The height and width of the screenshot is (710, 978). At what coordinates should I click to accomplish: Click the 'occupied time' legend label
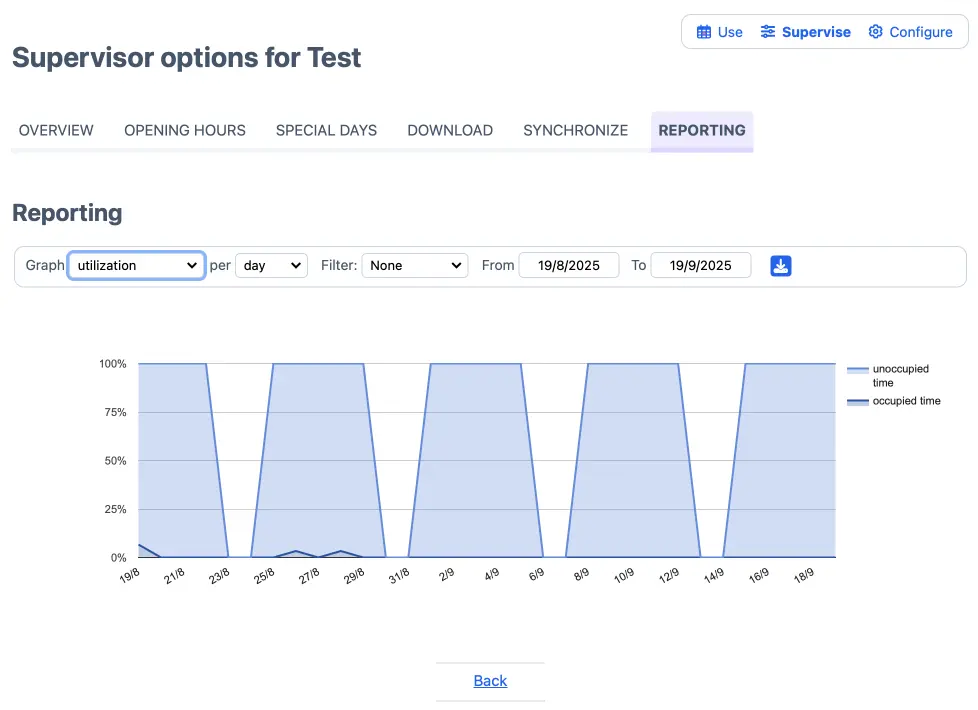point(906,401)
